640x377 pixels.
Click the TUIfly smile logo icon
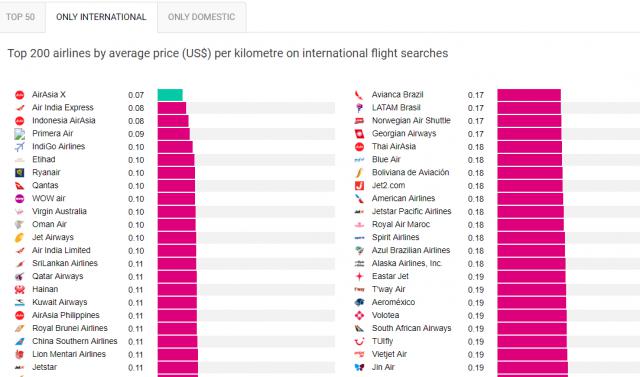point(359,342)
